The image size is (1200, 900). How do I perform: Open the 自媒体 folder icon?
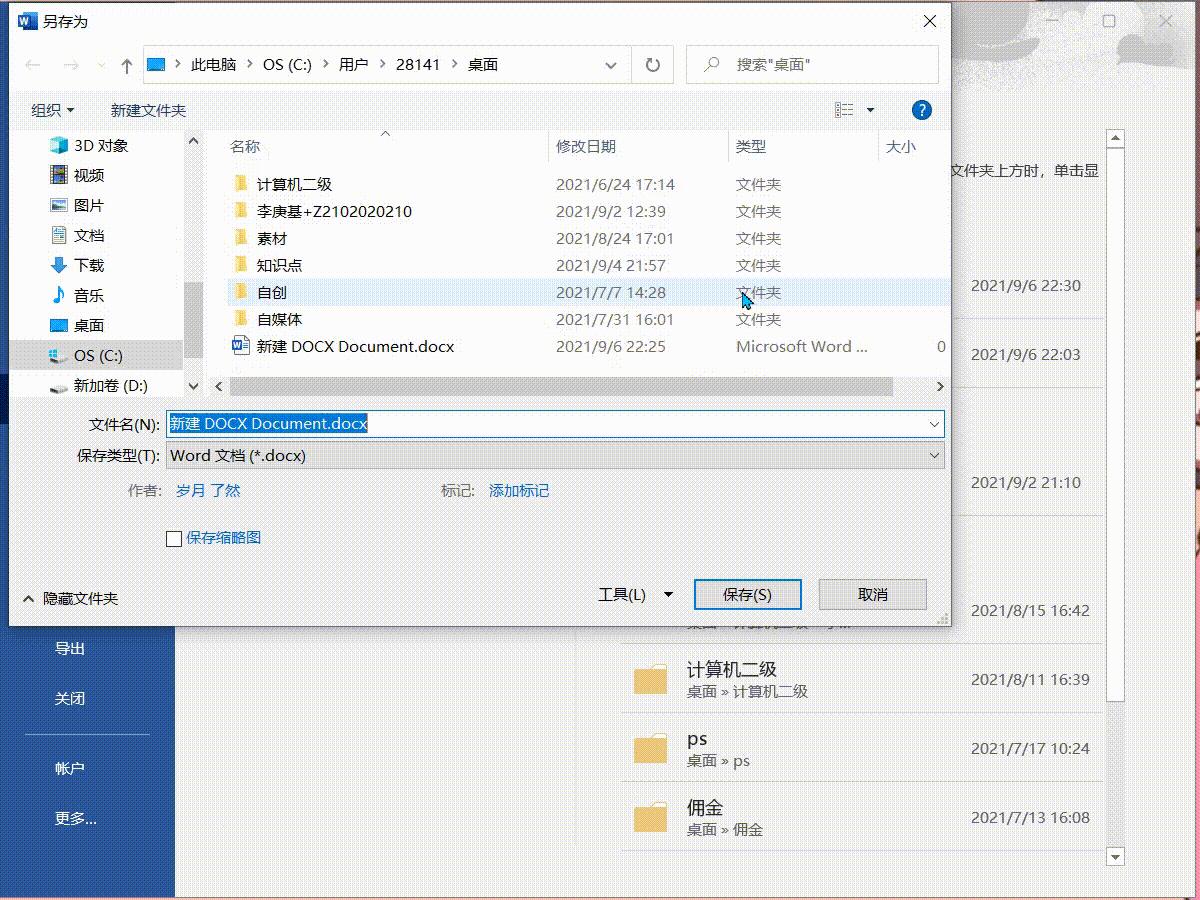click(x=240, y=319)
